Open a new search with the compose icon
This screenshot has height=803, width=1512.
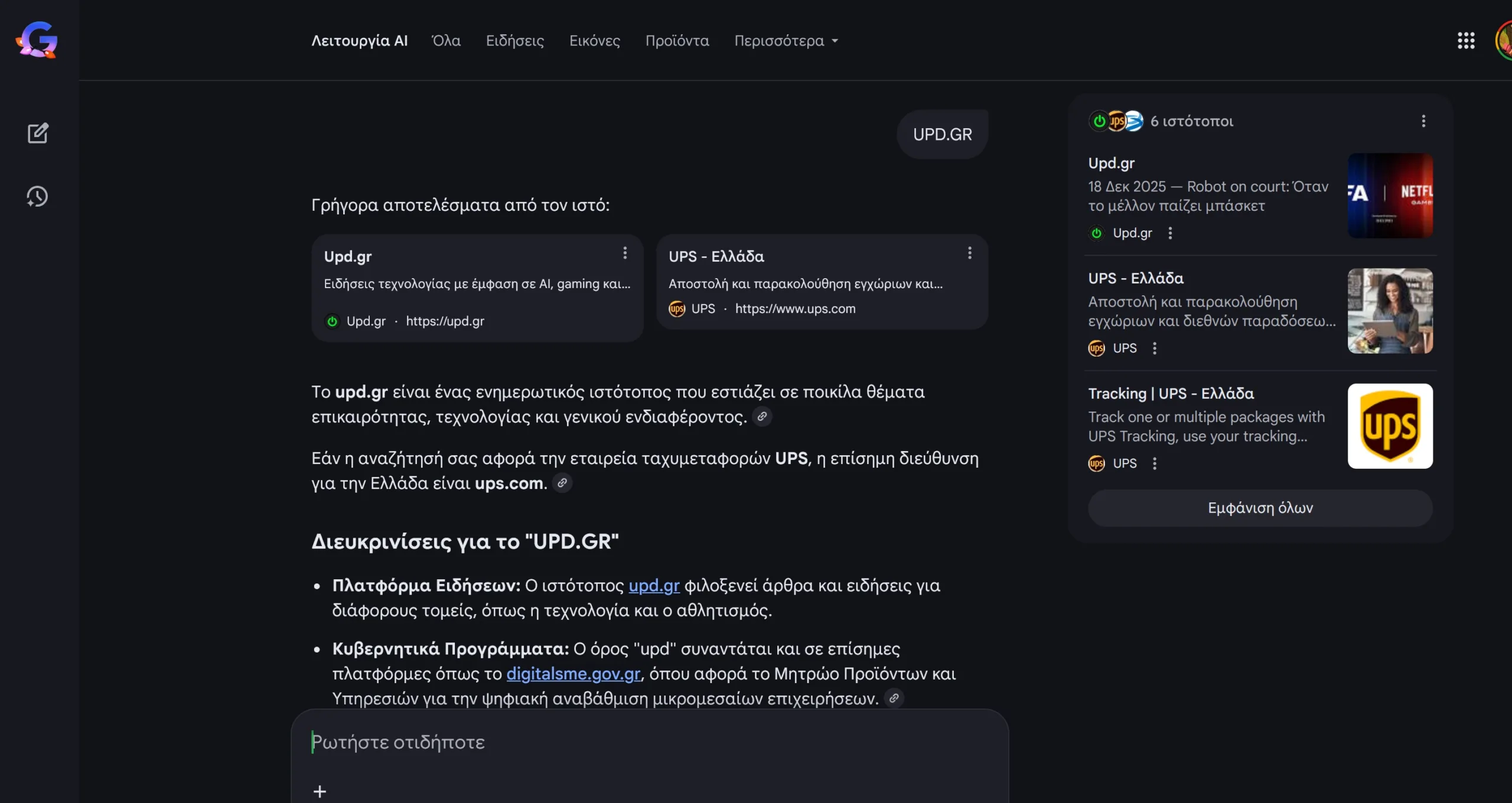pyautogui.click(x=37, y=133)
